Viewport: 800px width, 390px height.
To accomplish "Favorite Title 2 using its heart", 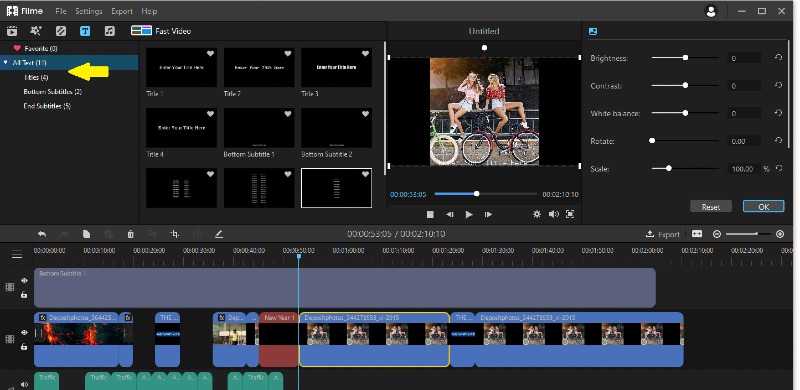I will tap(288, 54).
